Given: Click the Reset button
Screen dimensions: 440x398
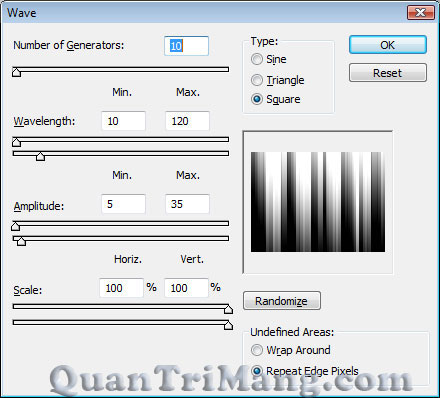Looking at the screenshot, I should [388, 73].
